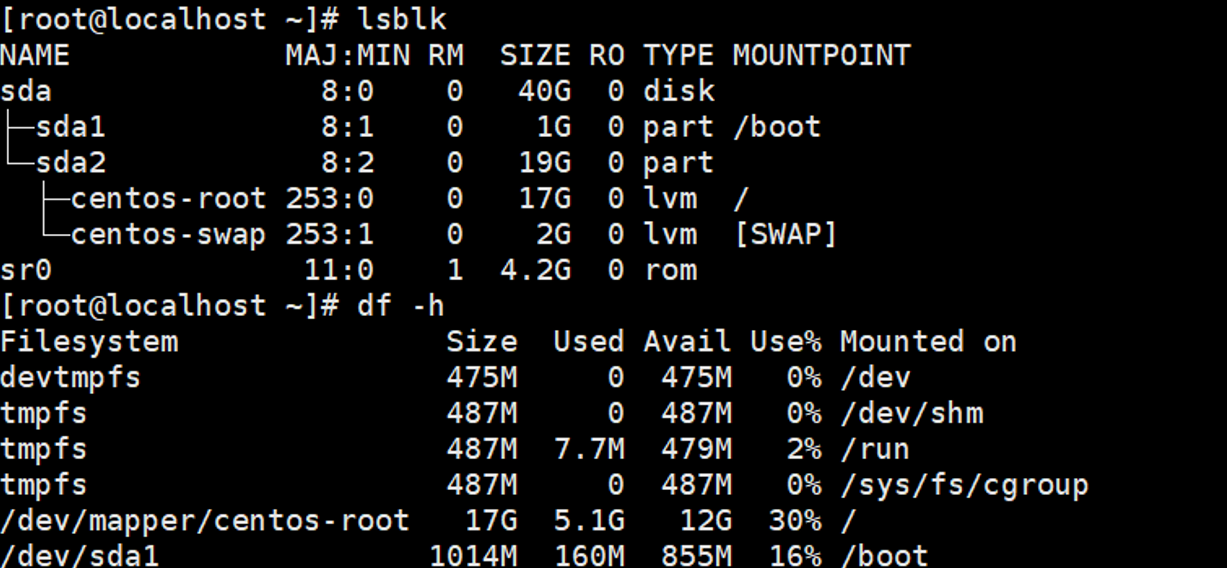Click the 30% usage value for root

point(795,521)
